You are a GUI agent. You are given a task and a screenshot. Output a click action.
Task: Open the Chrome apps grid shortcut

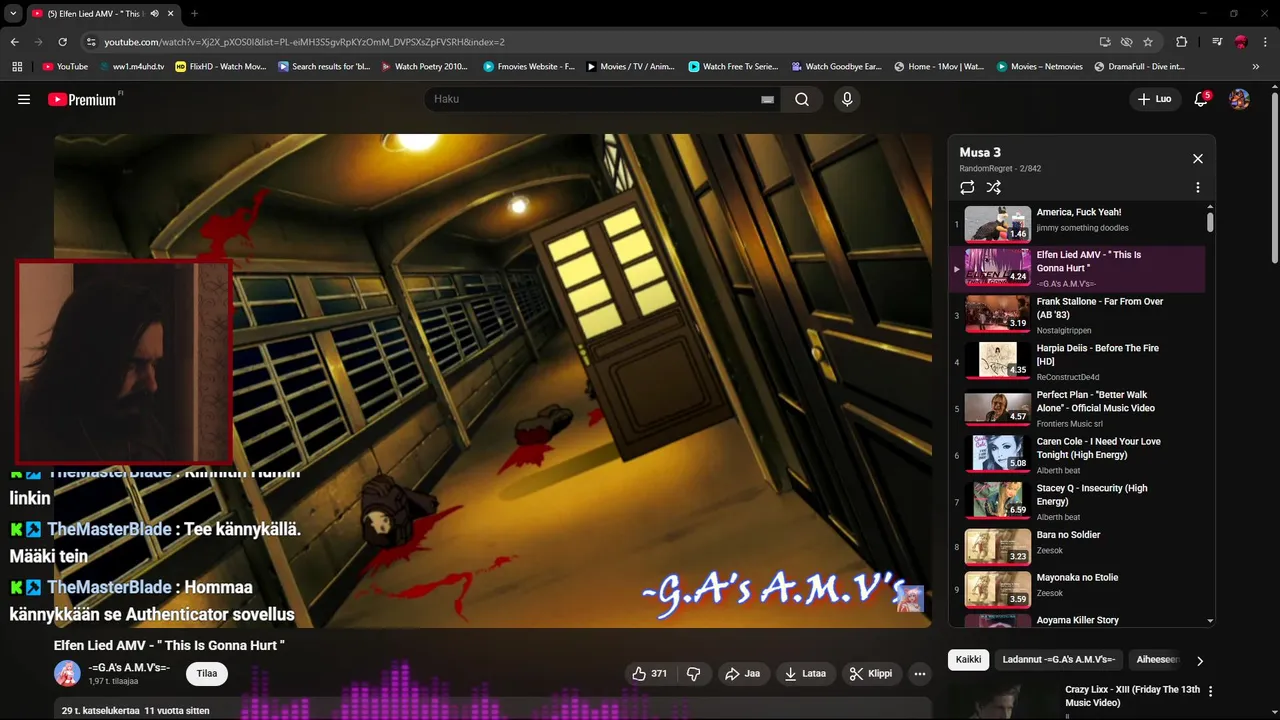click(x=17, y=67)
